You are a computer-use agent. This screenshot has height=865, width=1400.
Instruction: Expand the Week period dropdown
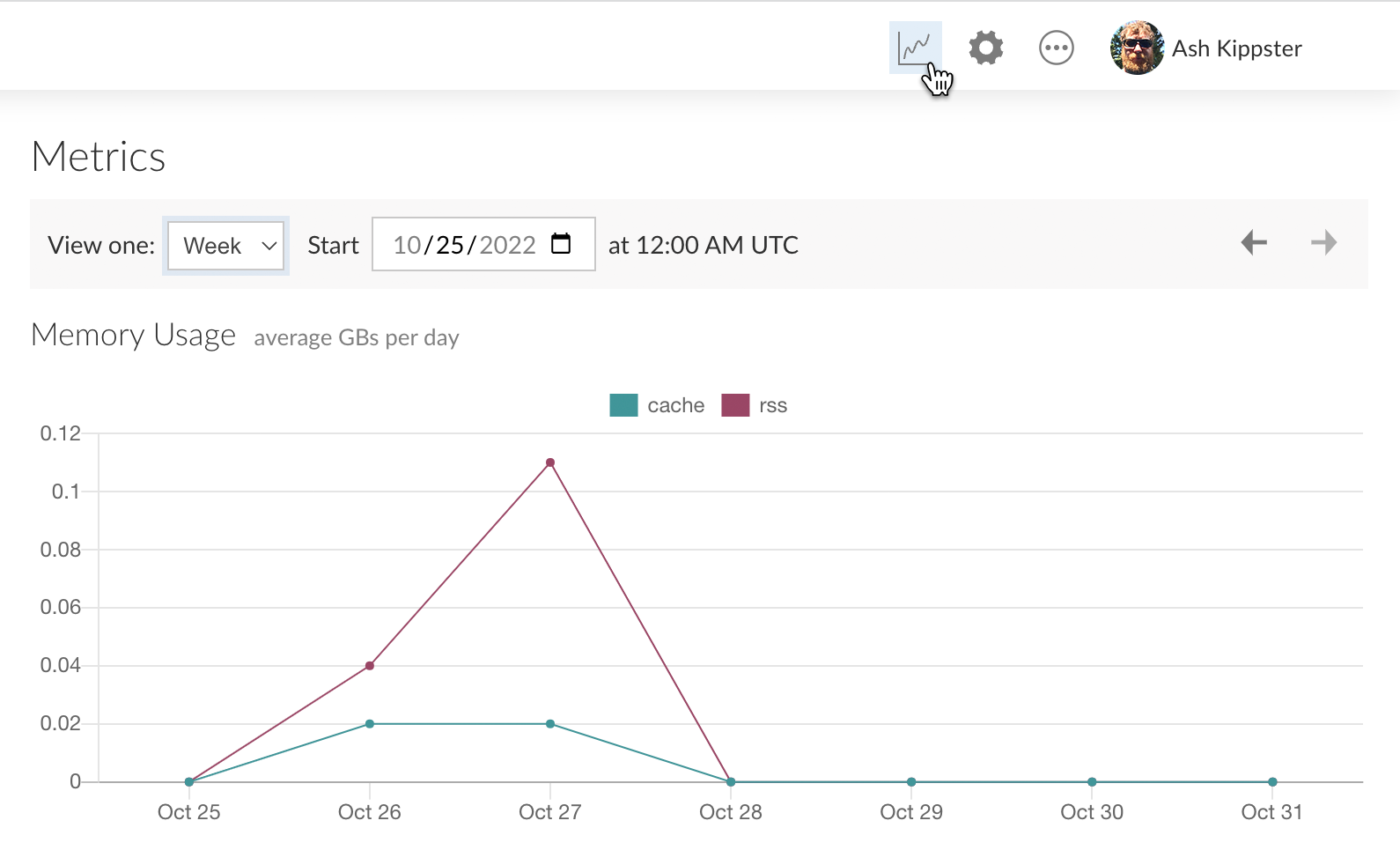click(x=226, y=246)
